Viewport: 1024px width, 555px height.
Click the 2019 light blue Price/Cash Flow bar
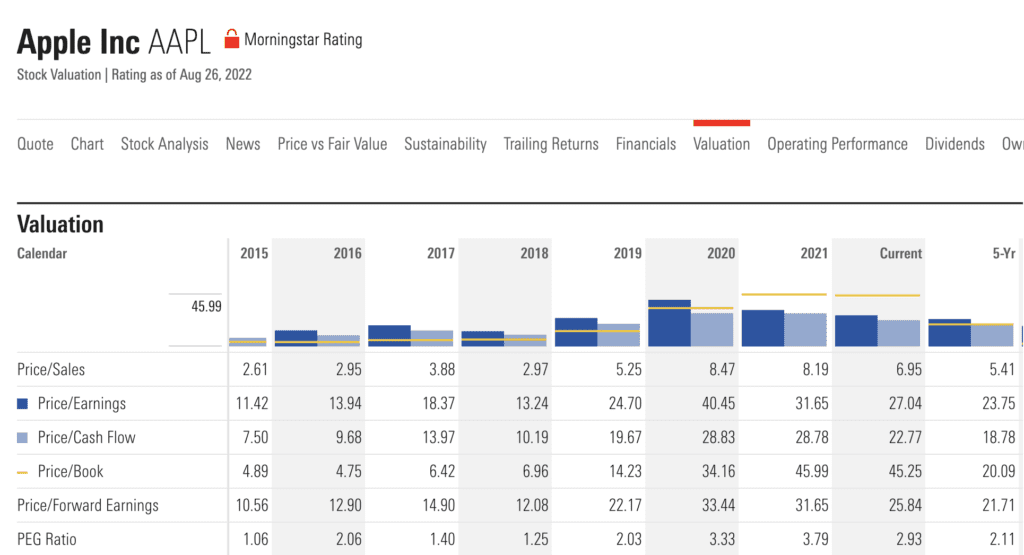(618, 335)
